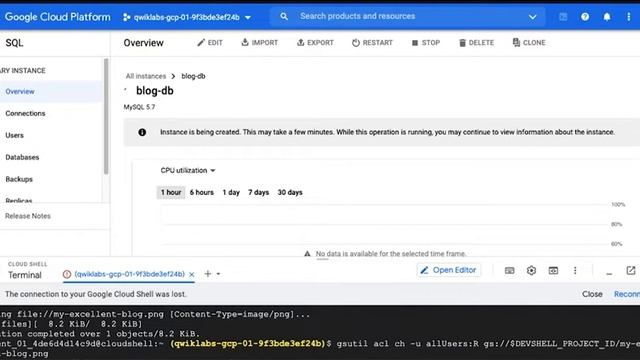Click the search magnifier icon
640x360 pixels.
pyautogui.click(x=284, y=16)
